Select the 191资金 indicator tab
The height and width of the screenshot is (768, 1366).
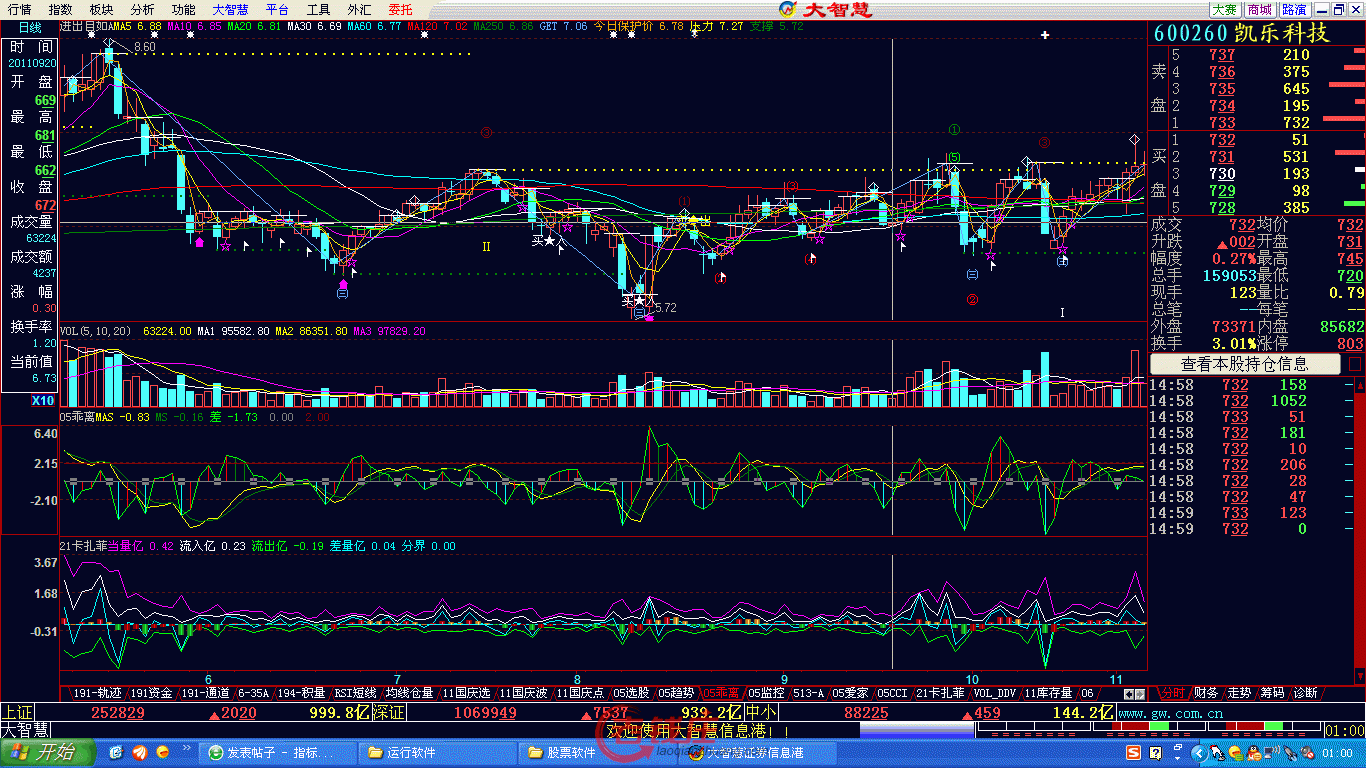point(152,692)
